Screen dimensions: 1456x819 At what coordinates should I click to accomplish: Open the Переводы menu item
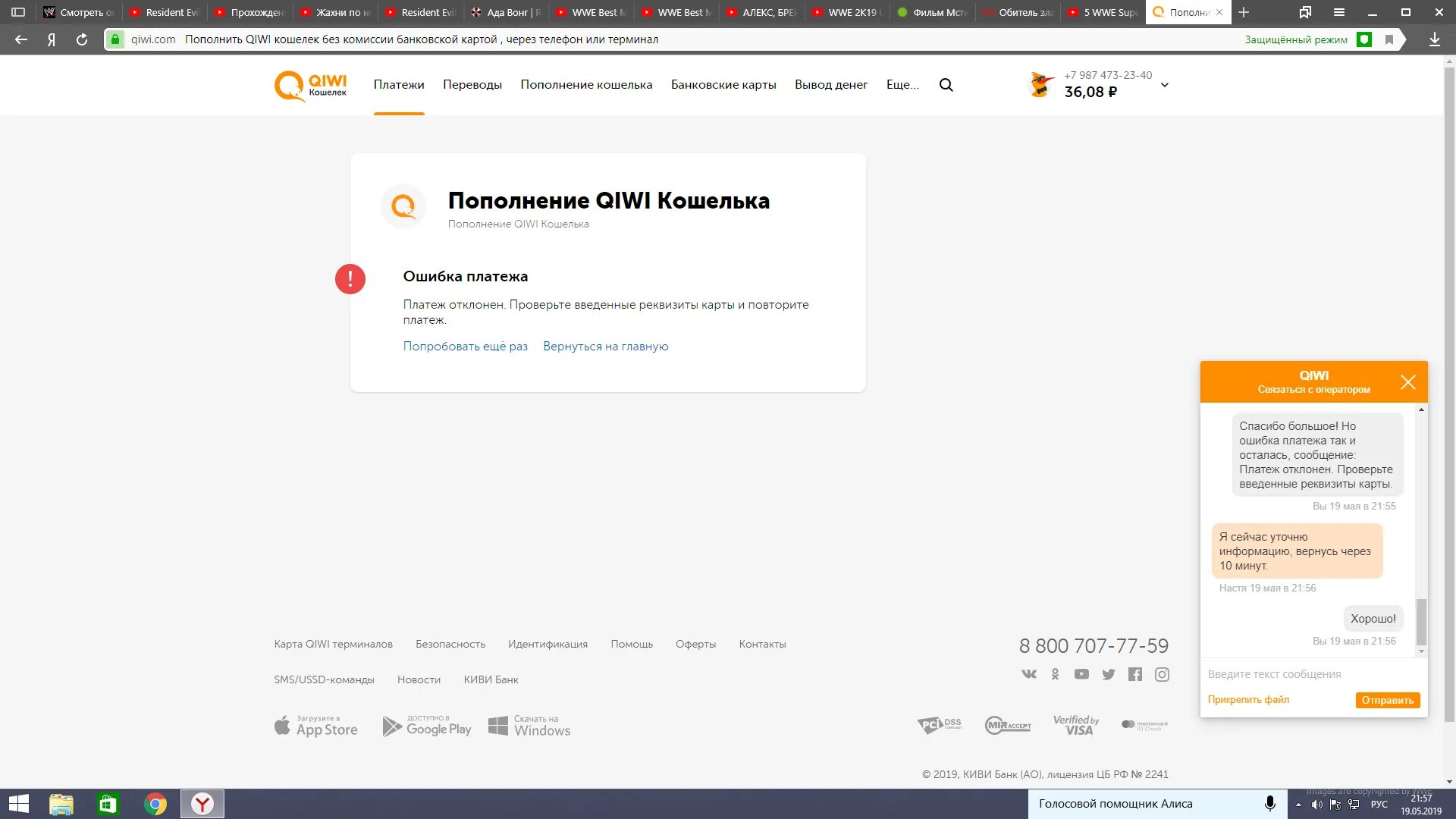coord(472,85)
